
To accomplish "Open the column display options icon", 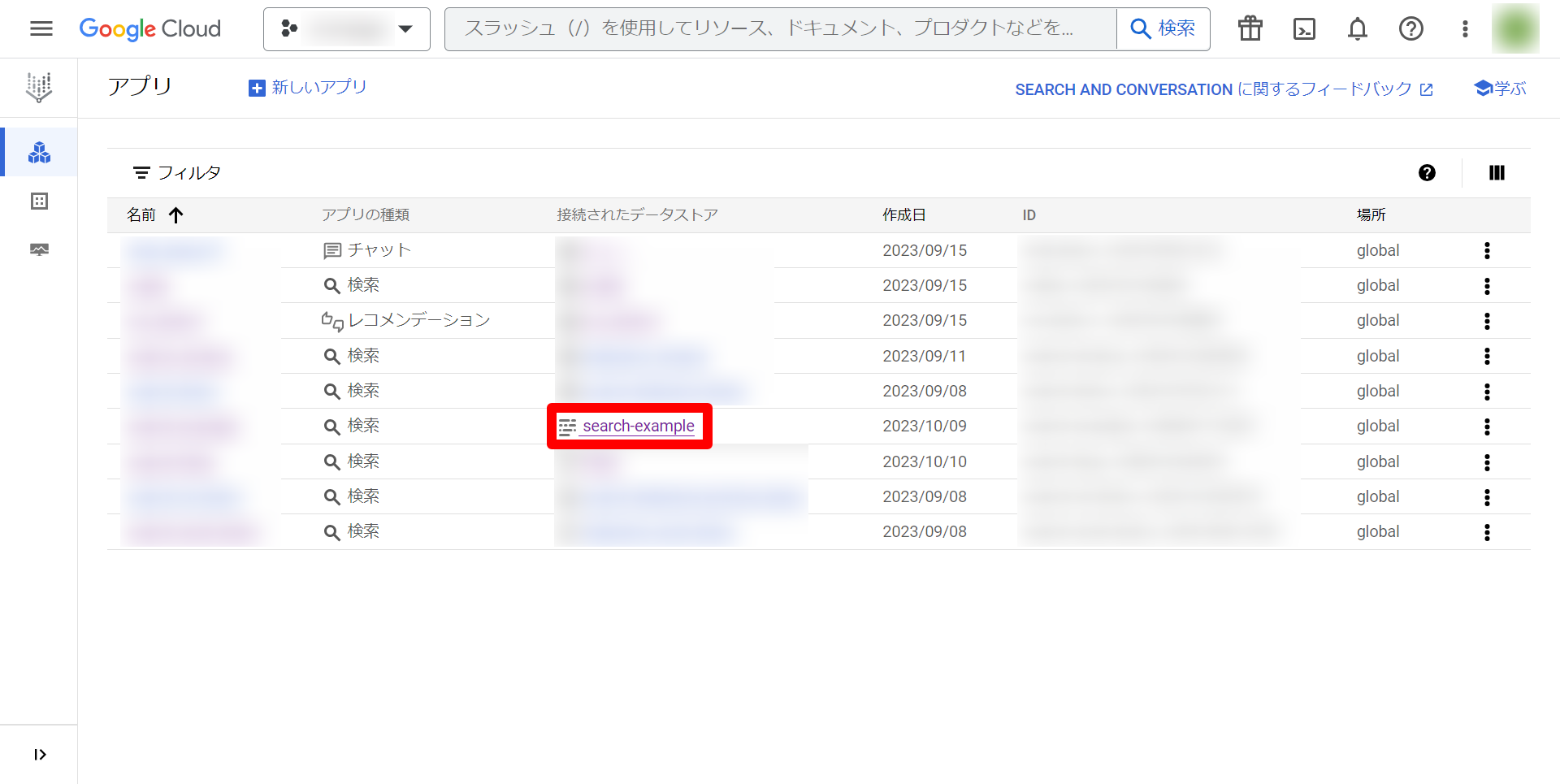I will 1496,172.
